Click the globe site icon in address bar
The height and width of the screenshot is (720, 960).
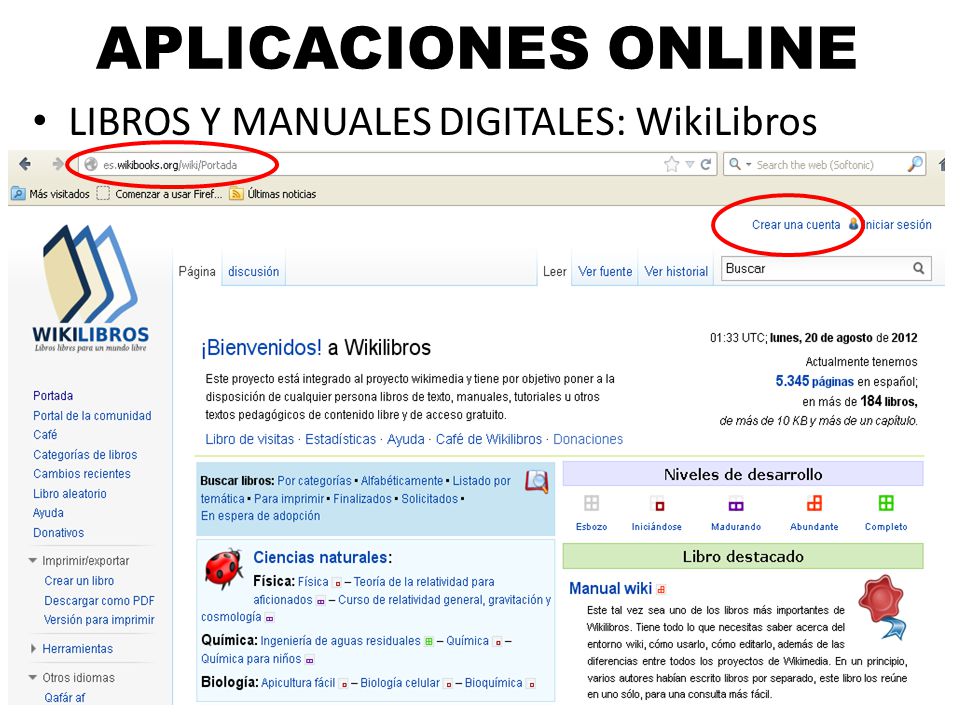[x=91, y=164]
